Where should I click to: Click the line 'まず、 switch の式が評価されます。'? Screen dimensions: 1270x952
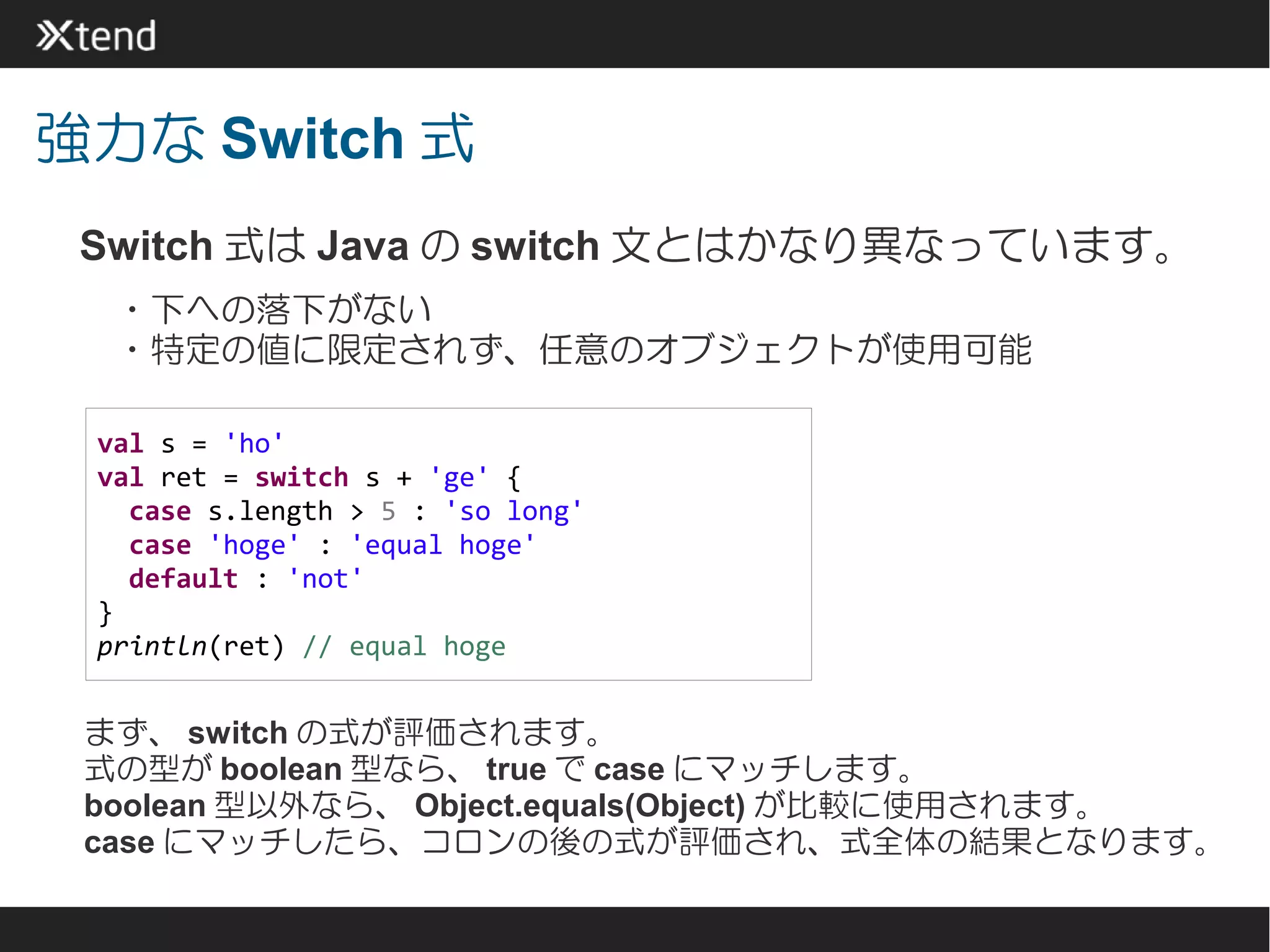click(x=343, y=732)
